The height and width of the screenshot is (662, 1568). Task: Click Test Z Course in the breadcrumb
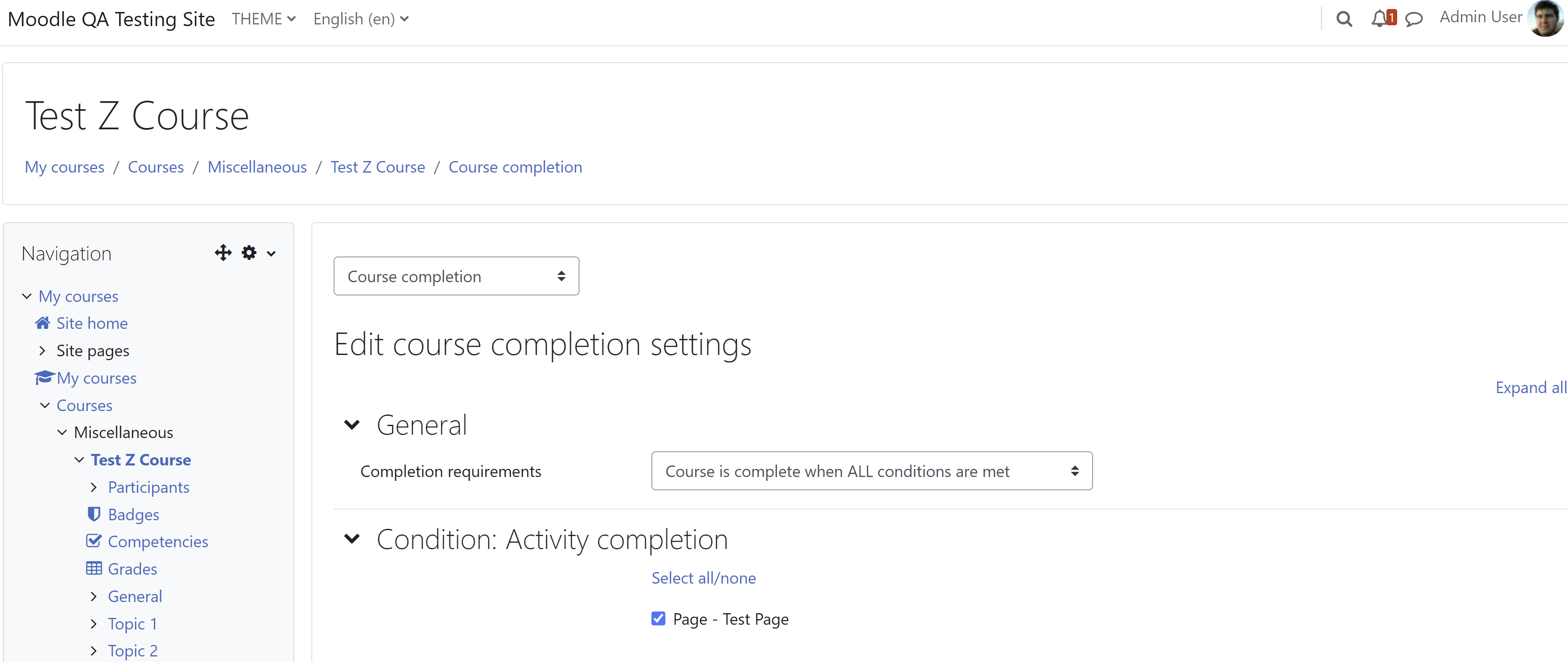tap(377, 167)
